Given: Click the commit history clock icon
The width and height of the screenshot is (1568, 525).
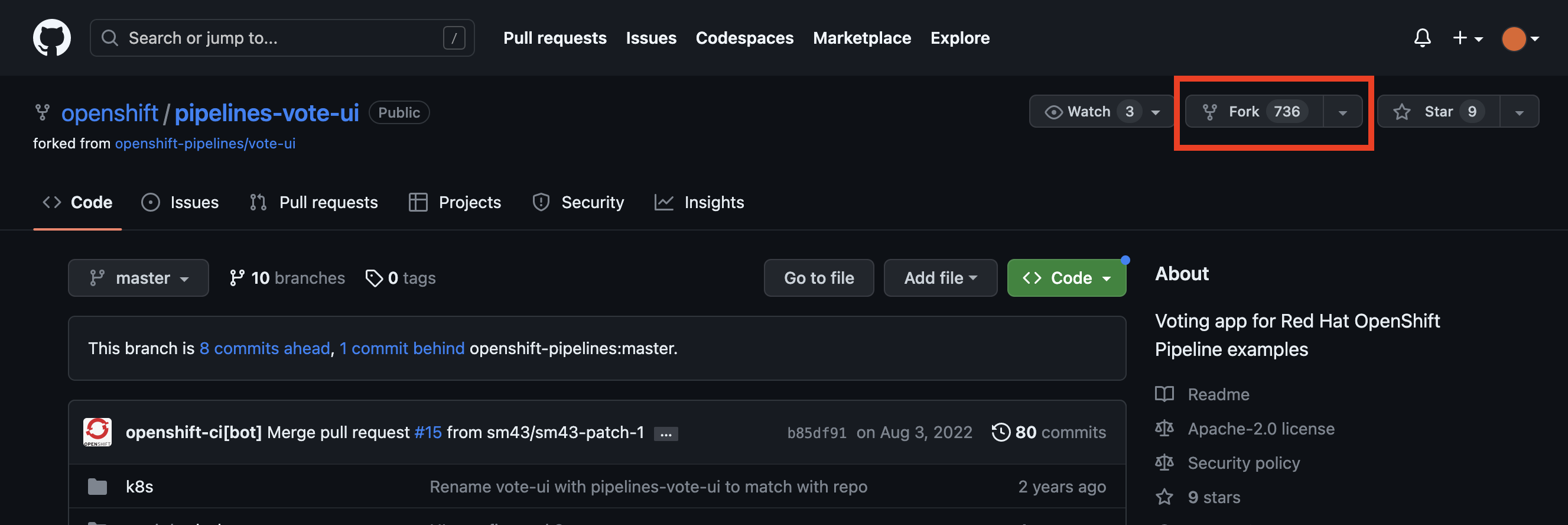Looking at the screenshot, I should coord(1001,432).
